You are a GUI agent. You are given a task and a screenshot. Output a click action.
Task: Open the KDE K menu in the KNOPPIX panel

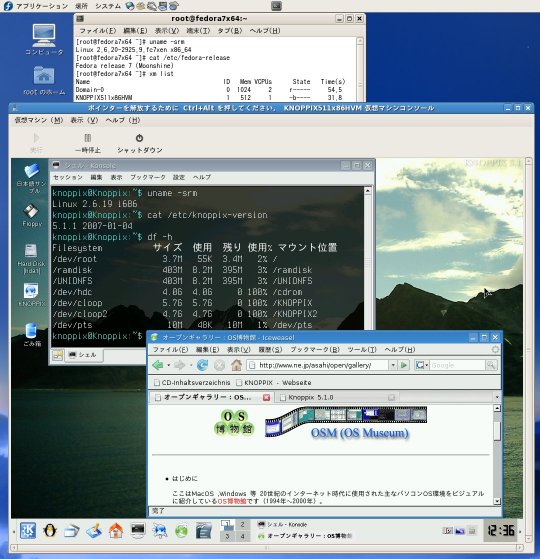click(x=28, y=531)
